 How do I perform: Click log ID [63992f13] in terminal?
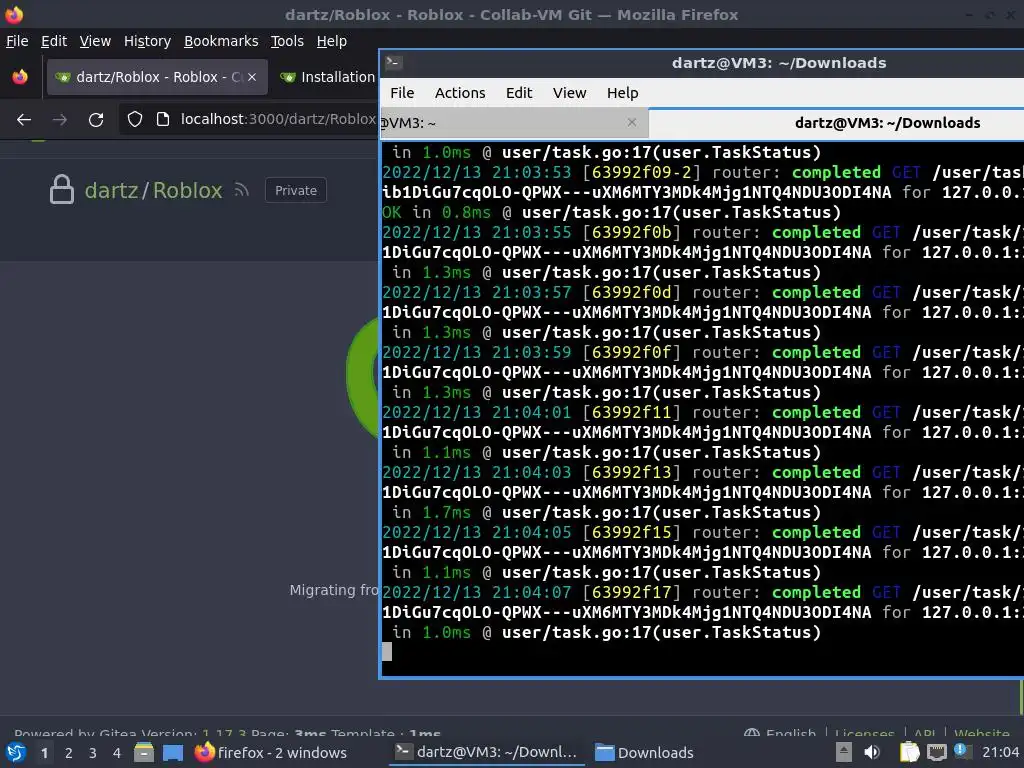click(632, 472)
